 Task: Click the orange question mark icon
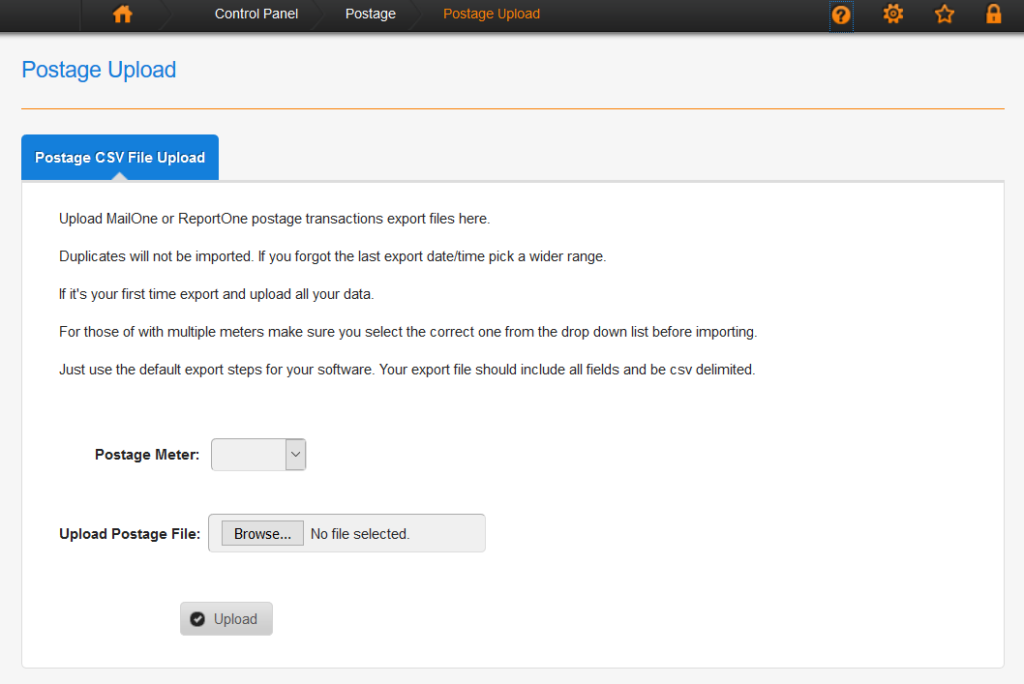click(x=841, y=14)
